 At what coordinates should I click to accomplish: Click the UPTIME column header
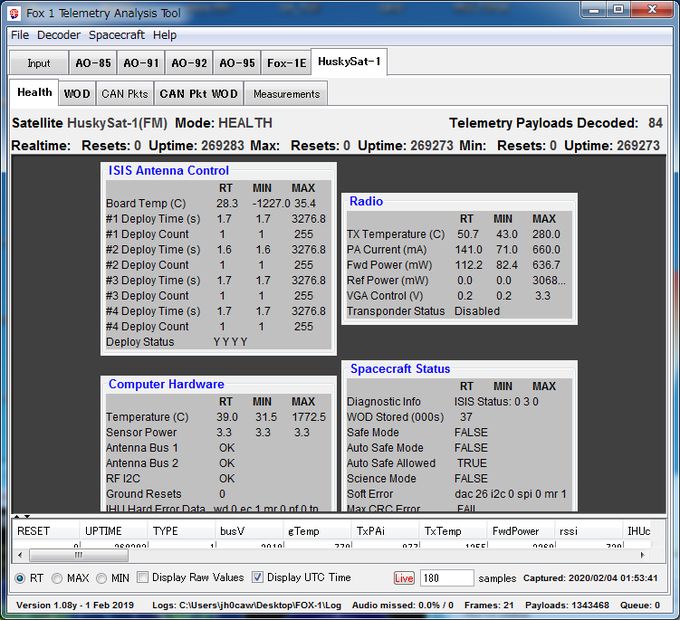pos(113,531)
